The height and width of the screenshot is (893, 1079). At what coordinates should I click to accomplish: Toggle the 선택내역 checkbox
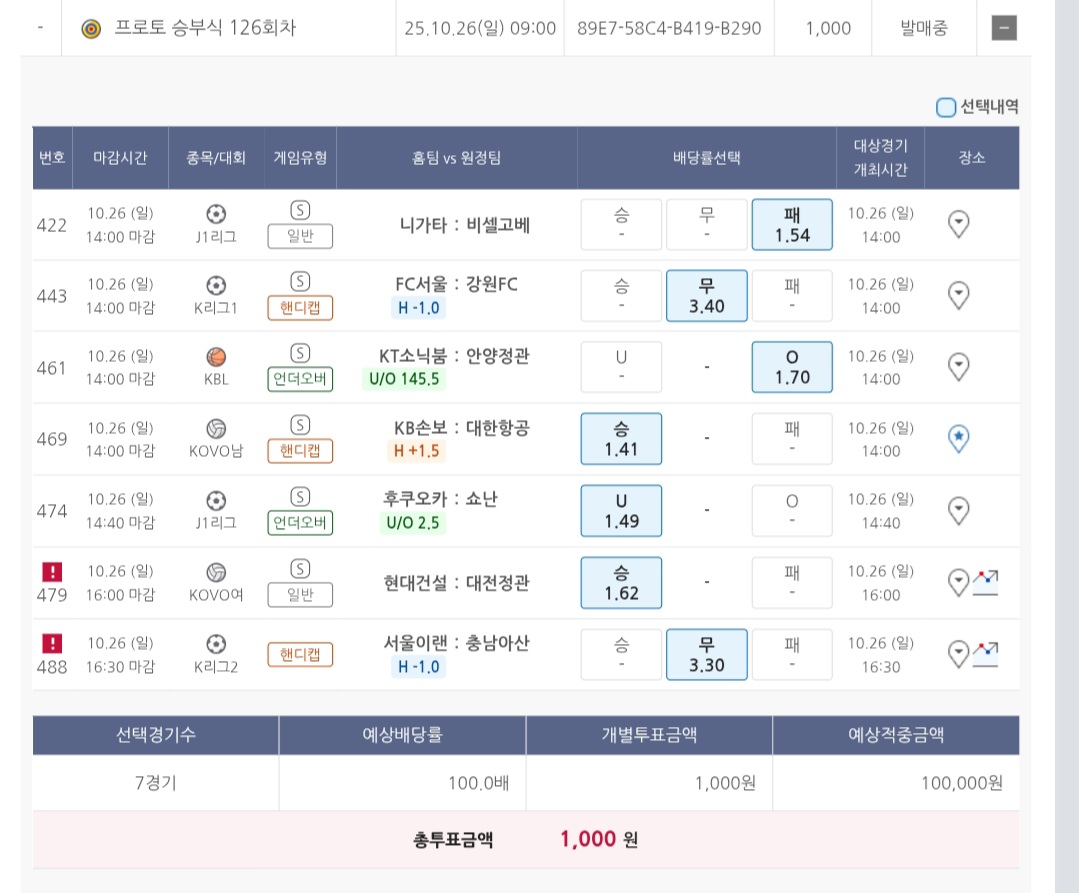pyautogui.click(x=945, y=108)
